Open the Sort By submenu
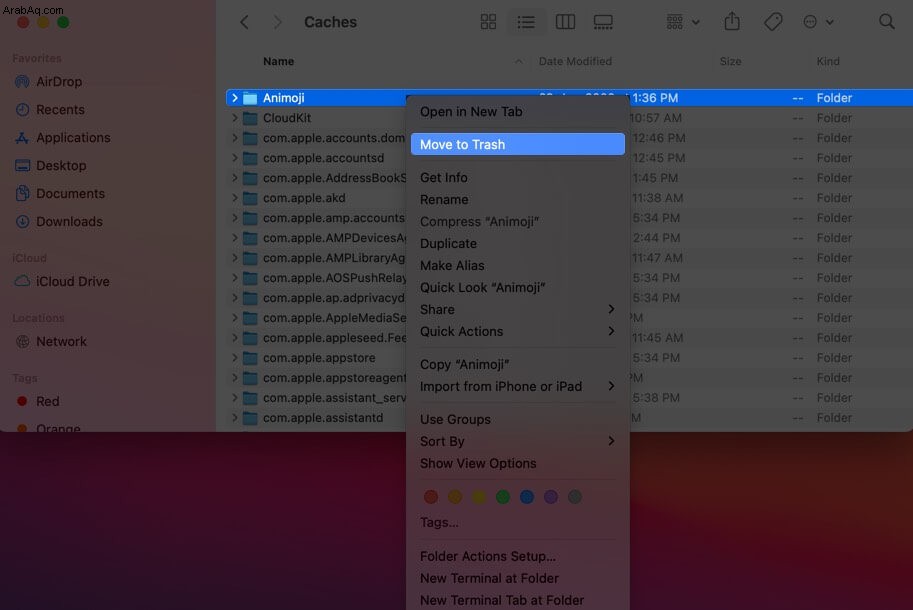This screenshot has height=610, width=913. click(x=518, y=441)
